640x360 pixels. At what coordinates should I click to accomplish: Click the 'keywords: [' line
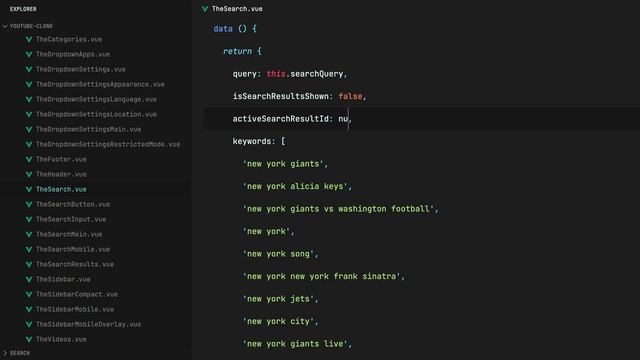pos(259,141)
